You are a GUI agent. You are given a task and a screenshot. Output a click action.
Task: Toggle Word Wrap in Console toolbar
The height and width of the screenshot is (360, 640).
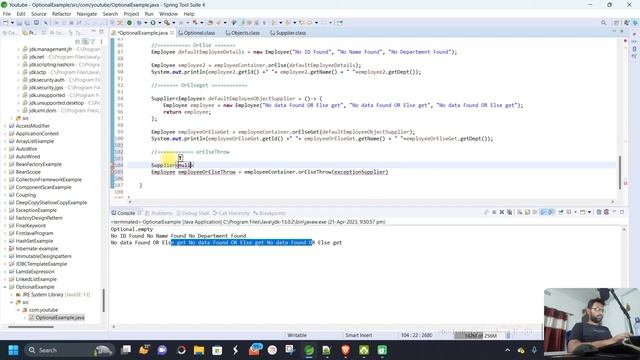535,212
